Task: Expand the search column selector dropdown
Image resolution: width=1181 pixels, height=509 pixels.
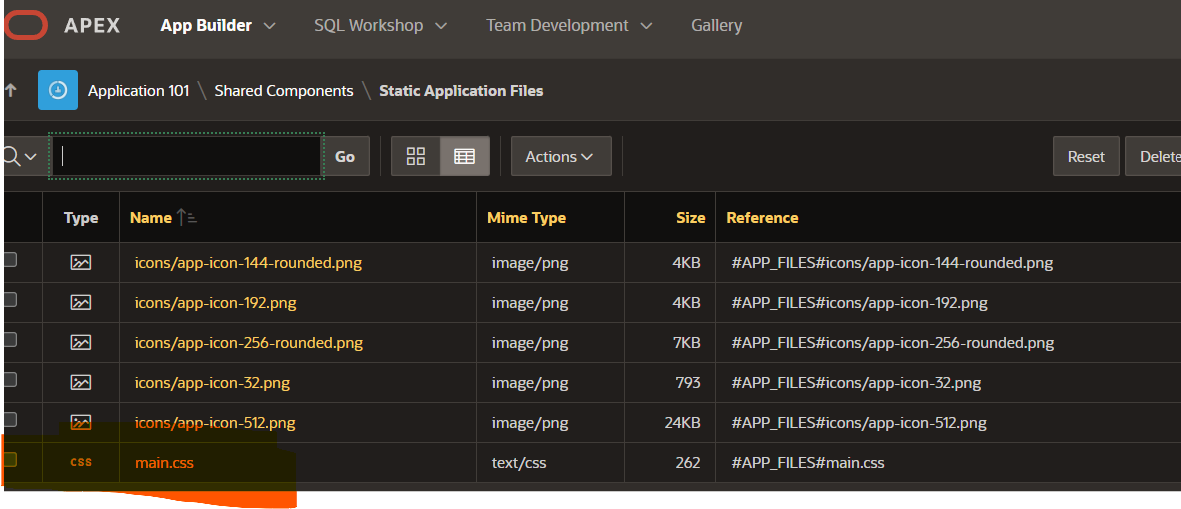Action: 20,156
